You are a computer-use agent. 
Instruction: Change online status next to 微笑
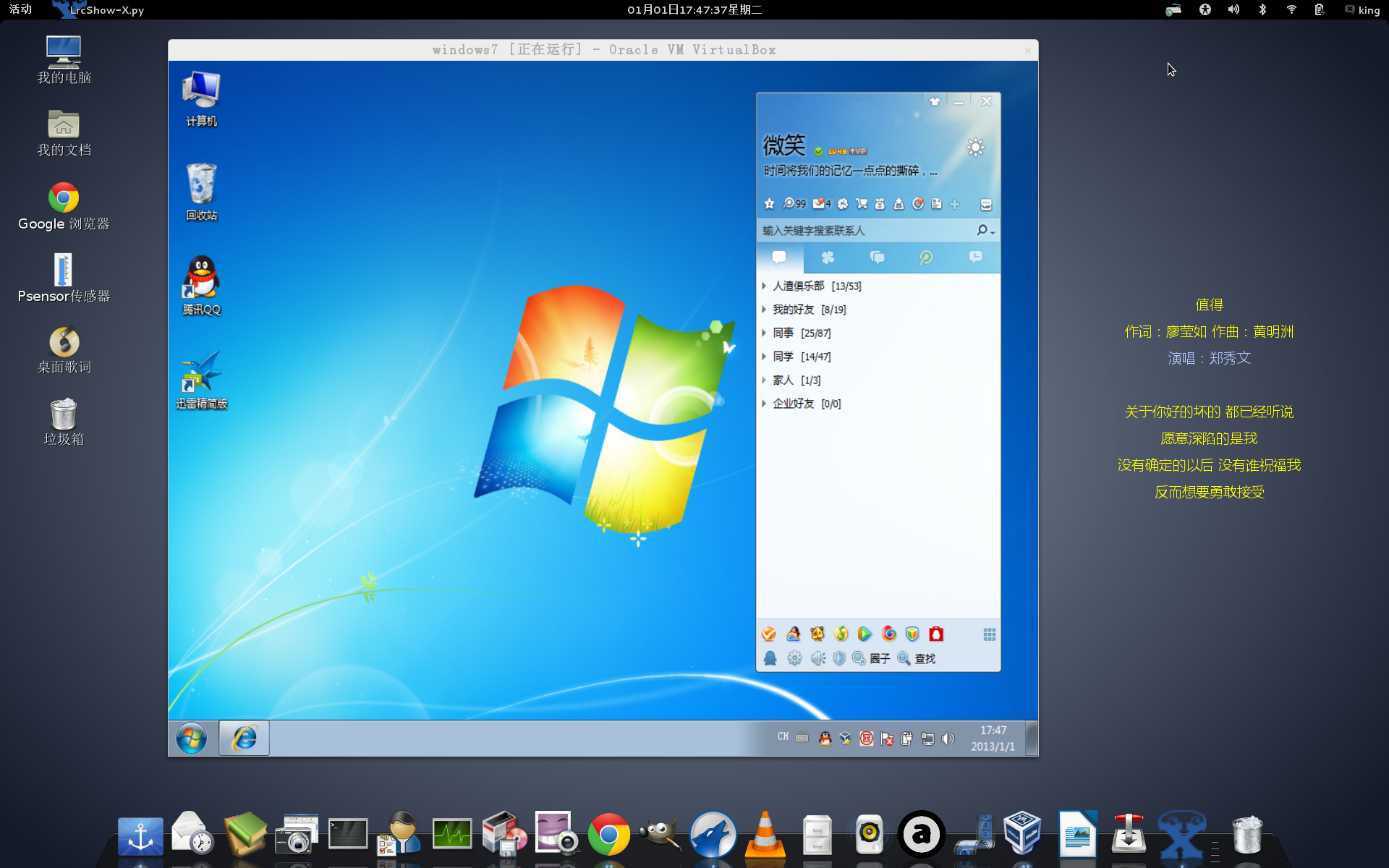click(819, 151)
